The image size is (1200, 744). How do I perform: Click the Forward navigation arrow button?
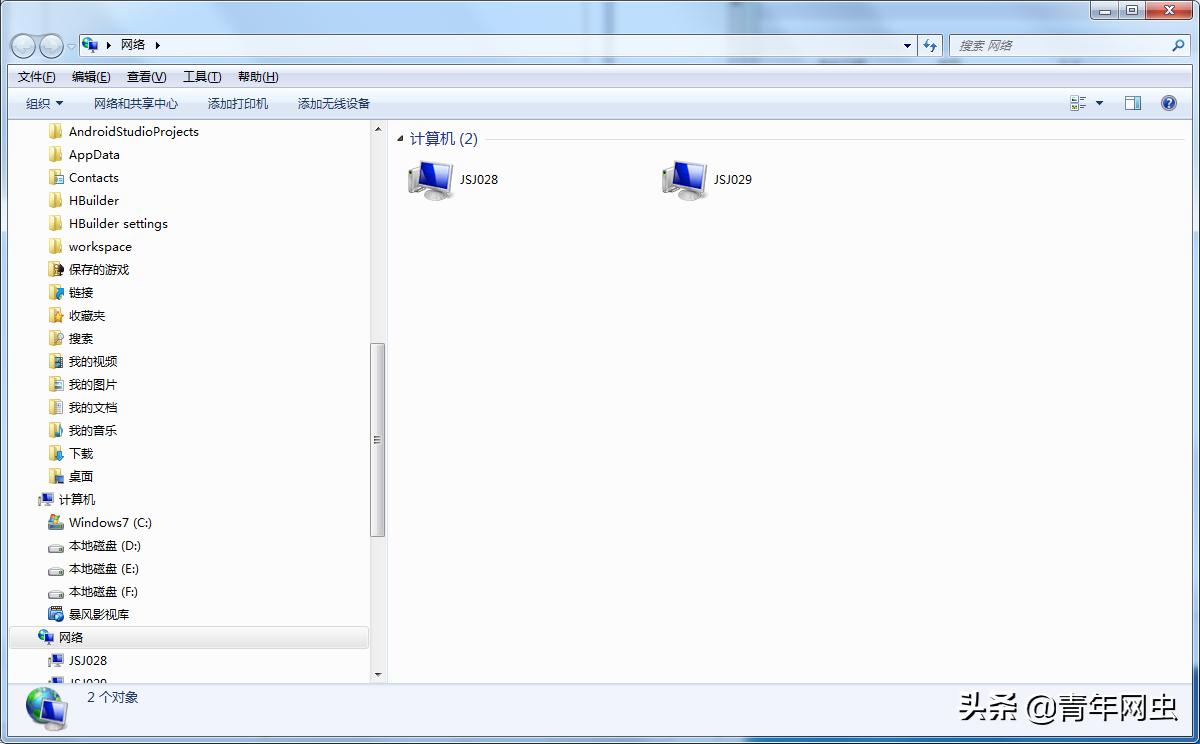click(51, 45)
